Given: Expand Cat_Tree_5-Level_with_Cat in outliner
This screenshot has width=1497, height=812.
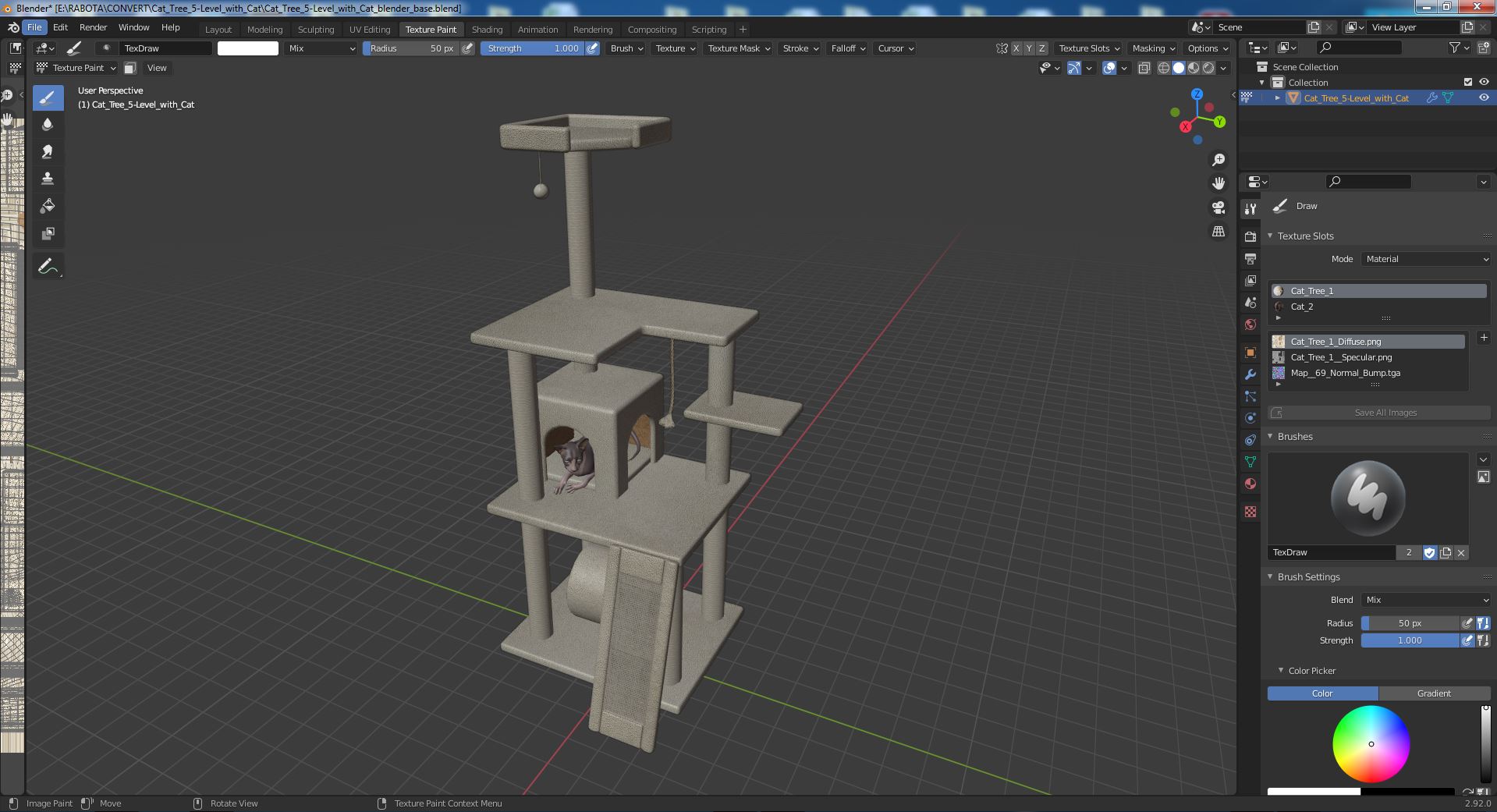Looking at the screenshot, I should [1277, 98].
